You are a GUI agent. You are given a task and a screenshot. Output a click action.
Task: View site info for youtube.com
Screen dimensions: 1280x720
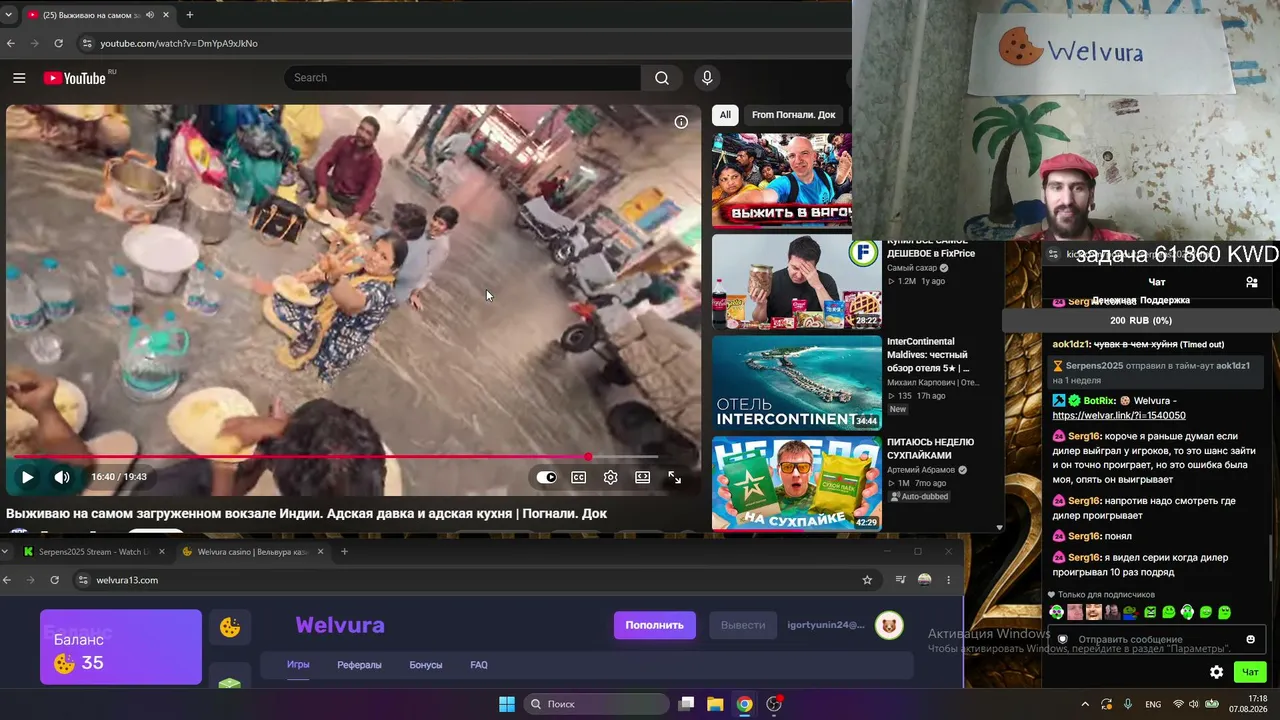[87, 44]
